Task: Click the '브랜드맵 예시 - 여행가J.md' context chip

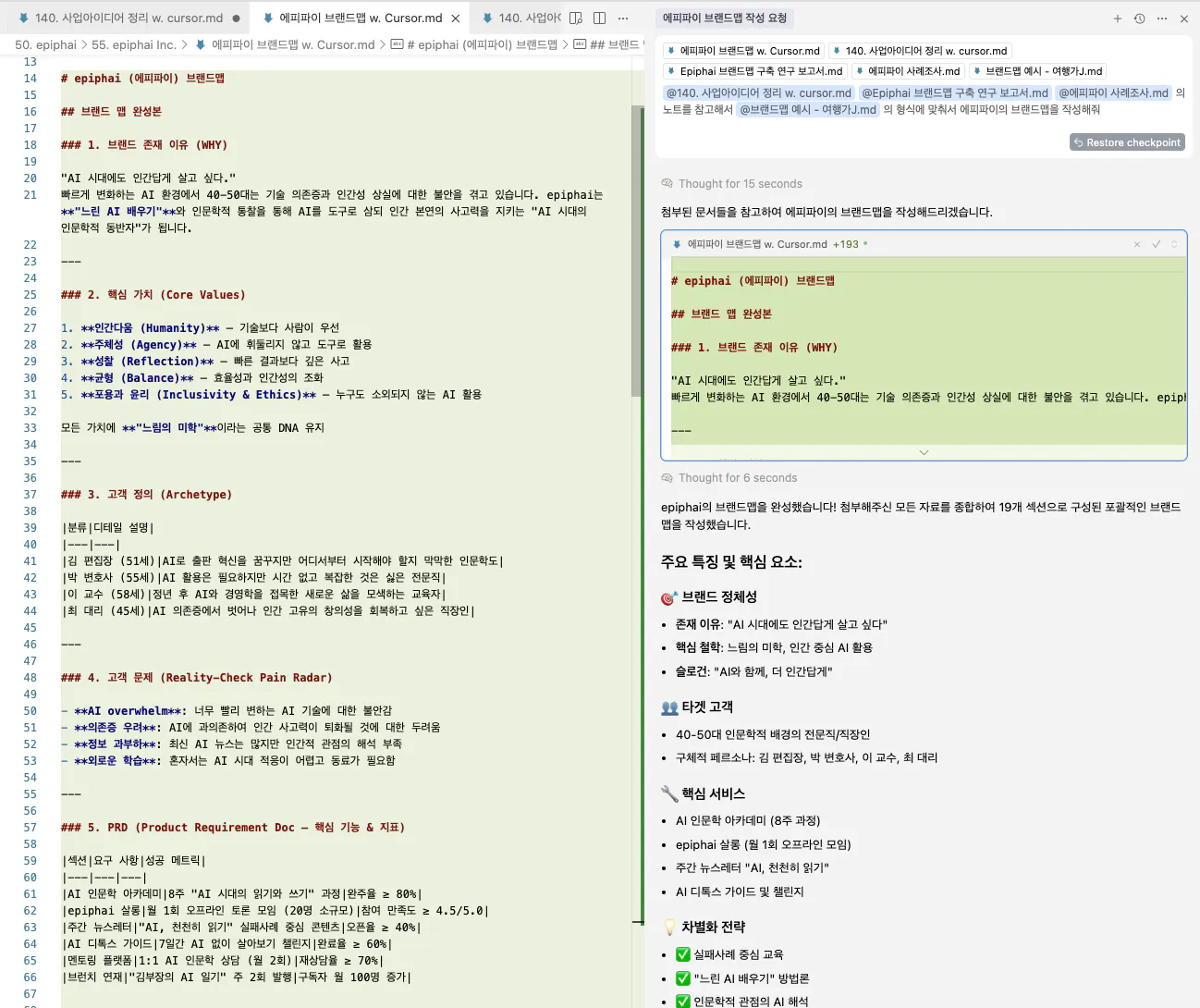Action: coord(1037,71)
